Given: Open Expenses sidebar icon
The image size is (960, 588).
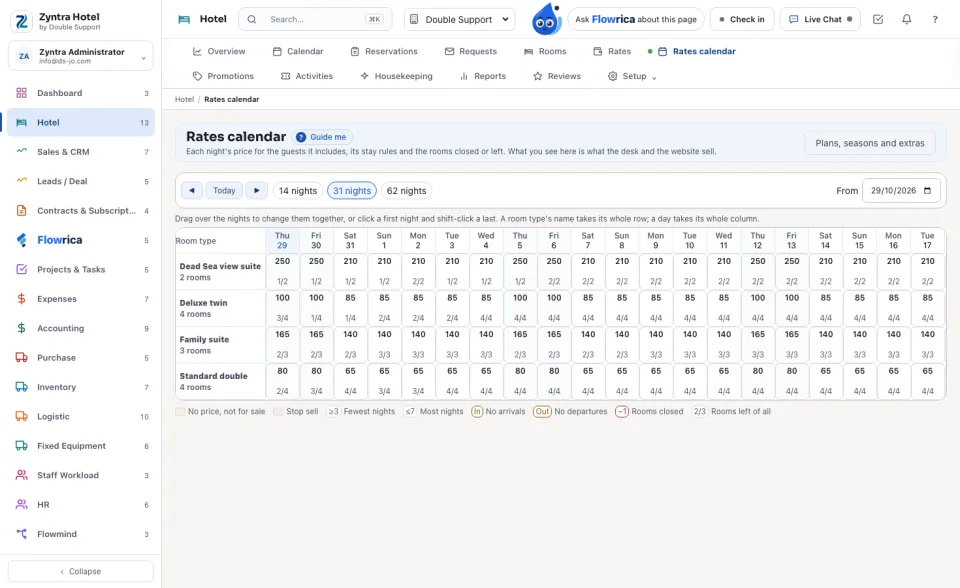Looking at the screenshot, I should (21, 298).
